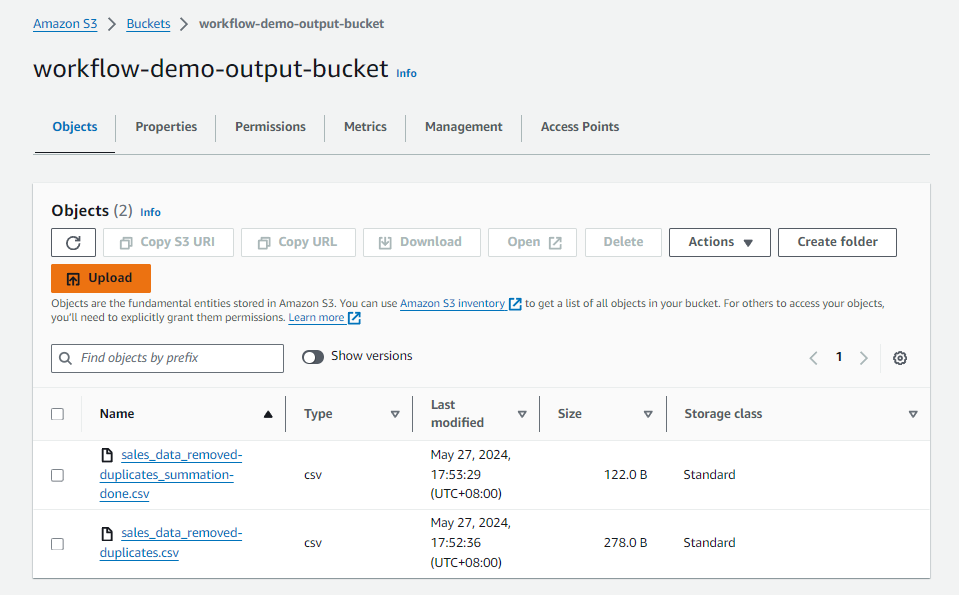Click Info link beside bucket title
Viewport: 959px width, 595px height.
[x=406, y=73]
